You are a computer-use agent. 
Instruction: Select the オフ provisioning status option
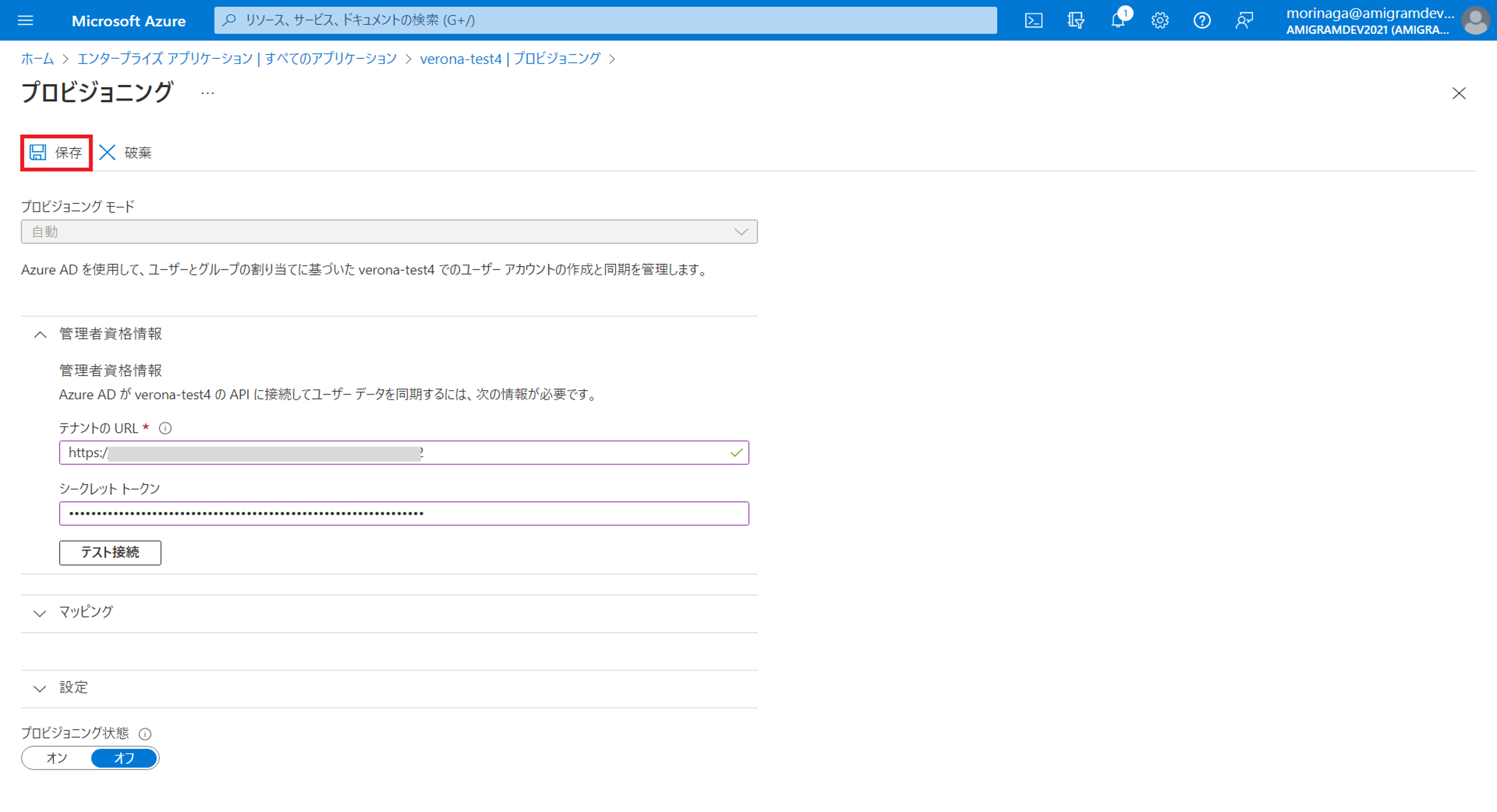pos(124,758)
